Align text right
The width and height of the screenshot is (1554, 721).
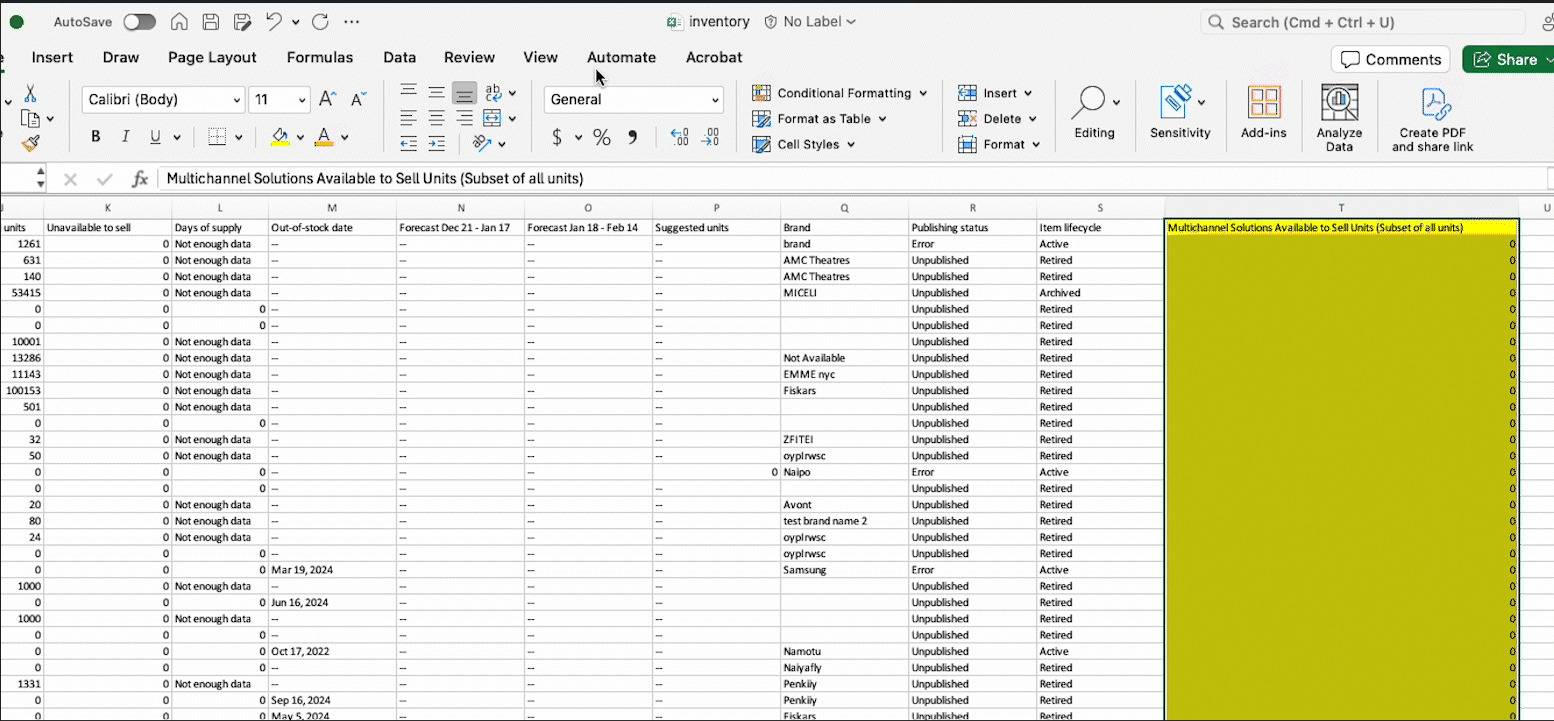tap(464, 118)
